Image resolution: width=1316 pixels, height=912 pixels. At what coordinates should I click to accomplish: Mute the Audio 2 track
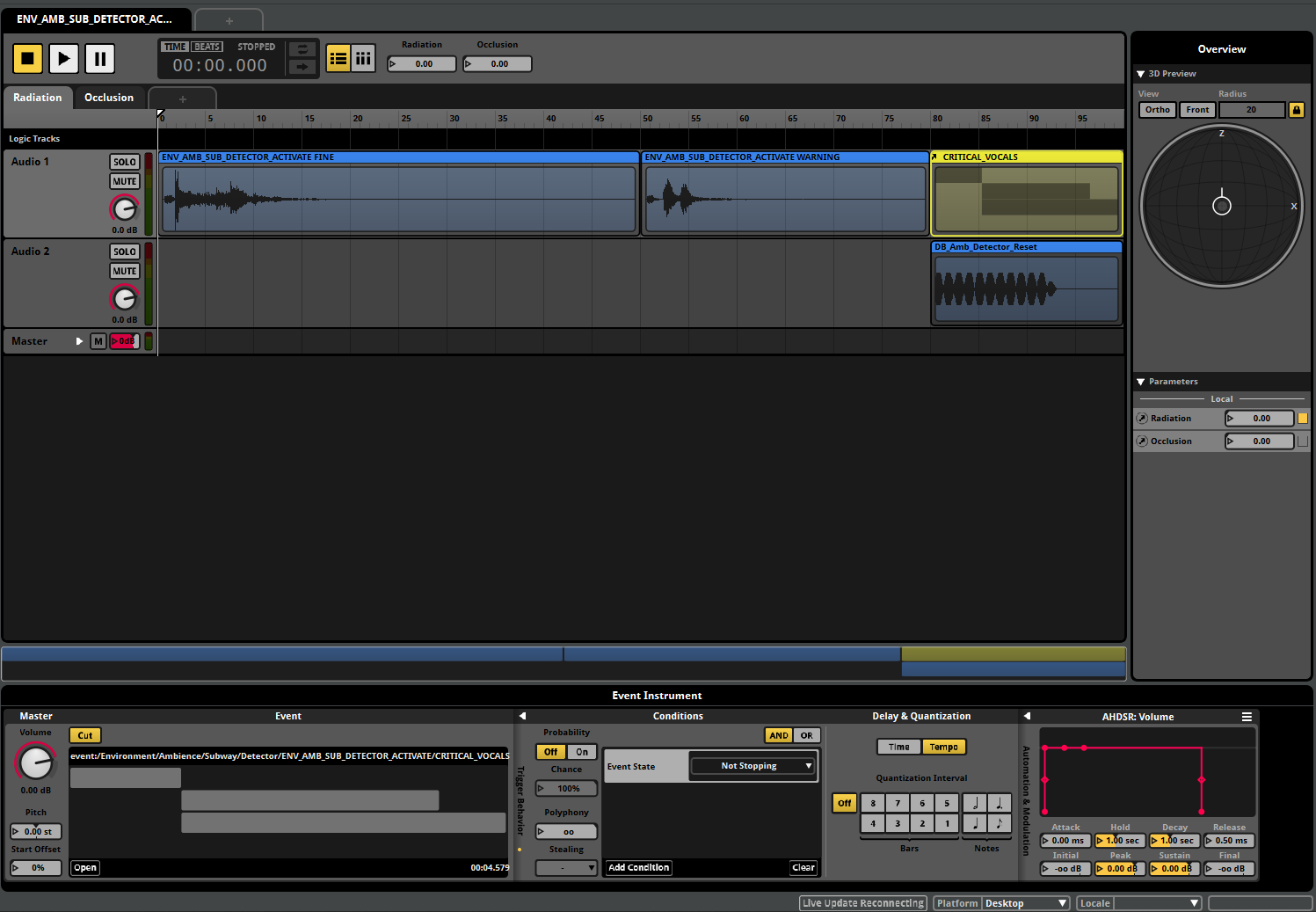tap(125, 271)
